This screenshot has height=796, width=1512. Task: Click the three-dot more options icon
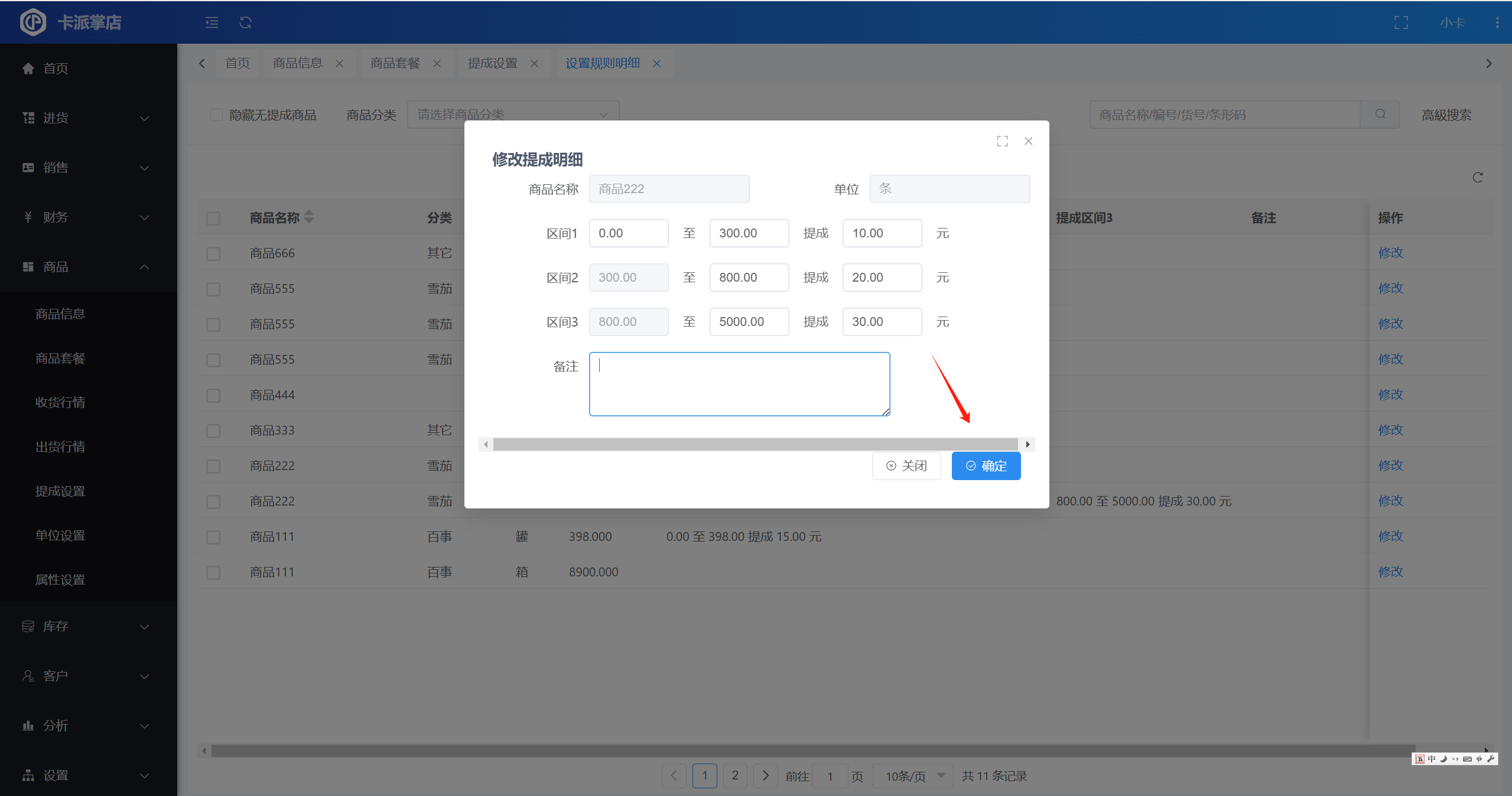pos(1497,22)
